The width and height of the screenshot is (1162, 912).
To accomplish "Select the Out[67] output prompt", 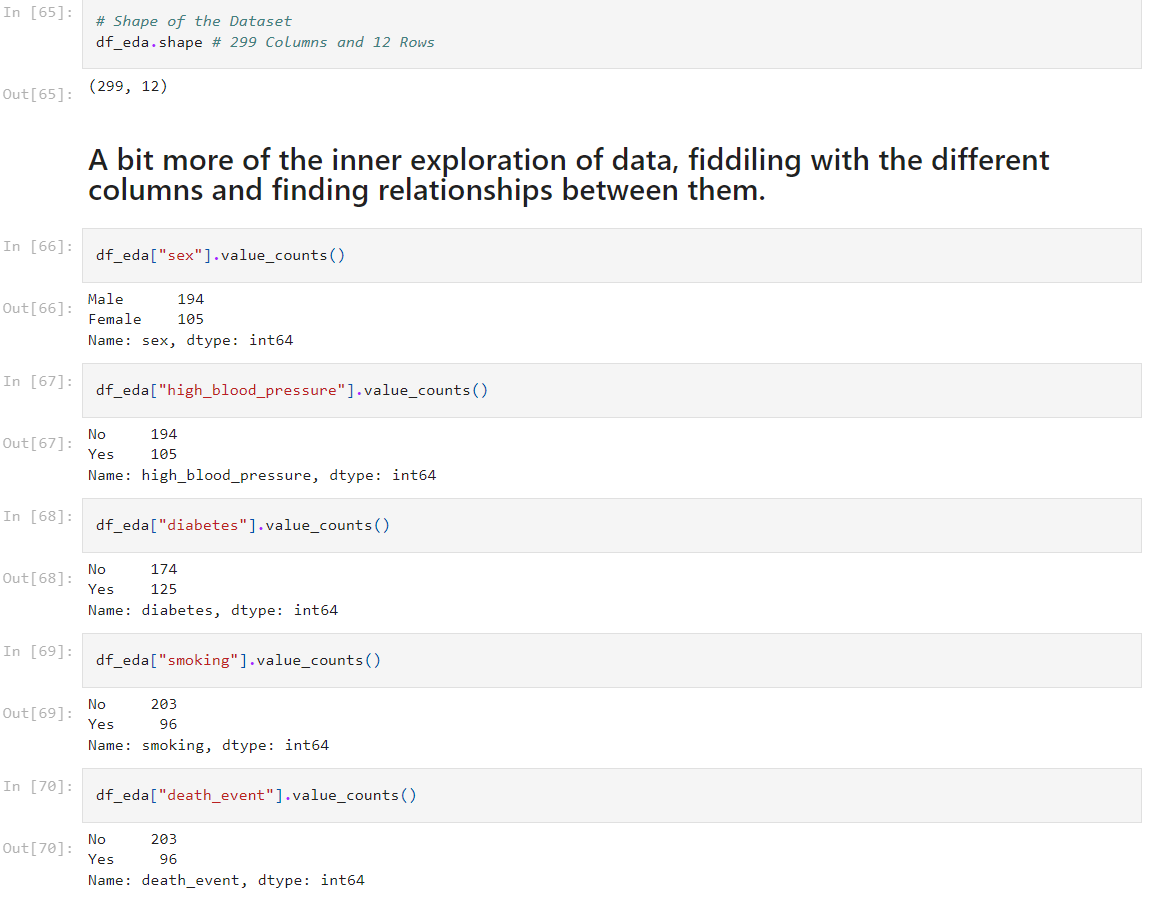I will coord(37,443).
